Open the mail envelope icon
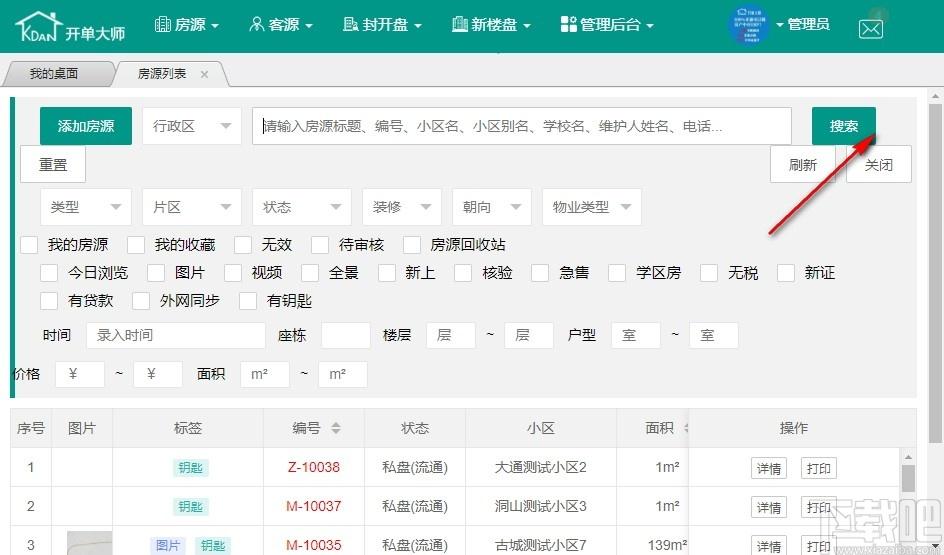The height and width of the screenshot is (555, 944). [x=871, y=28]
